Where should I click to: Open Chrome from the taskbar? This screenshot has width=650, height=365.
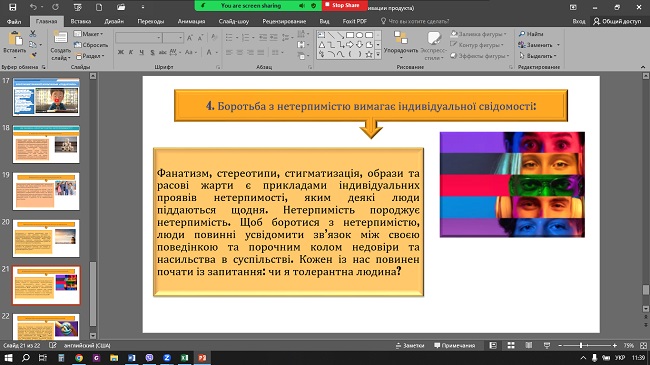pyautogui.click(x=79, y=358)
